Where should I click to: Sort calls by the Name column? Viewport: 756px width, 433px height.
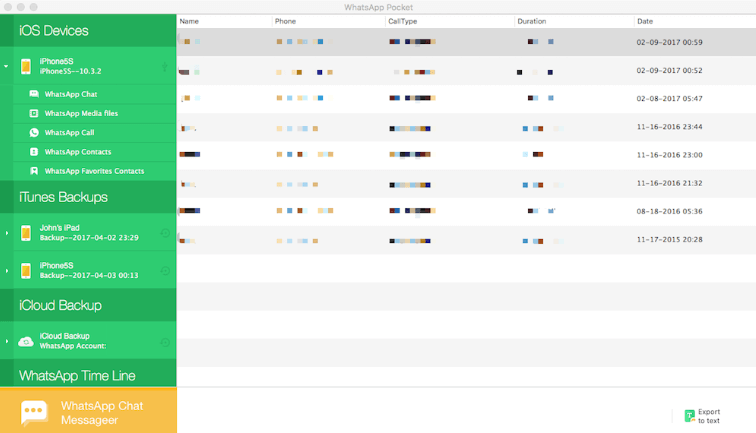coord(224,21)
